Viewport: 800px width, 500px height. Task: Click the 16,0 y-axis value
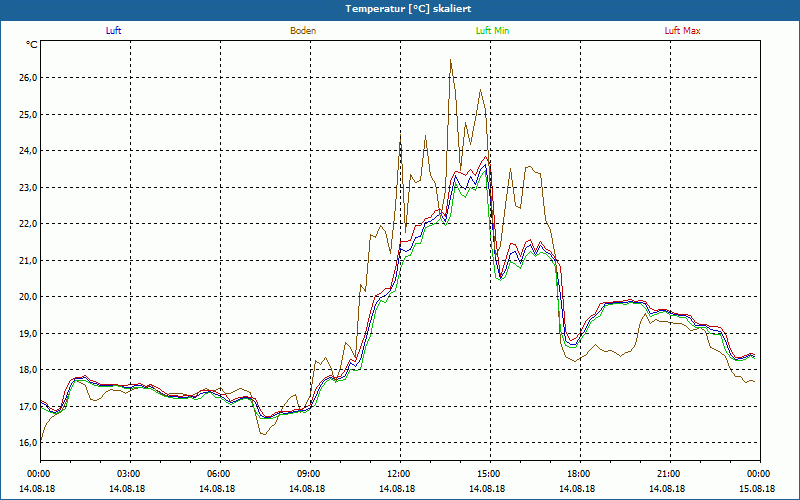29,443
